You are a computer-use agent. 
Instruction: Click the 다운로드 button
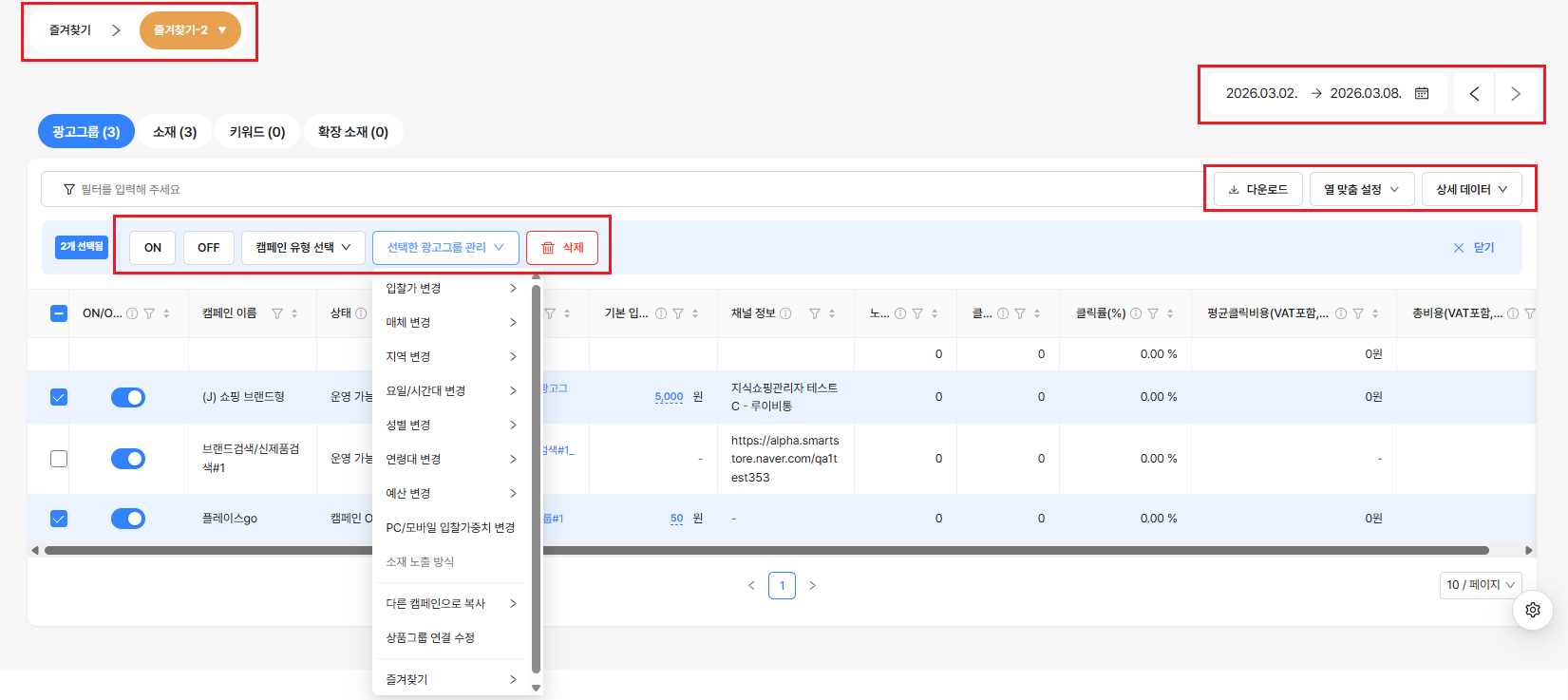click(1258, 189)
